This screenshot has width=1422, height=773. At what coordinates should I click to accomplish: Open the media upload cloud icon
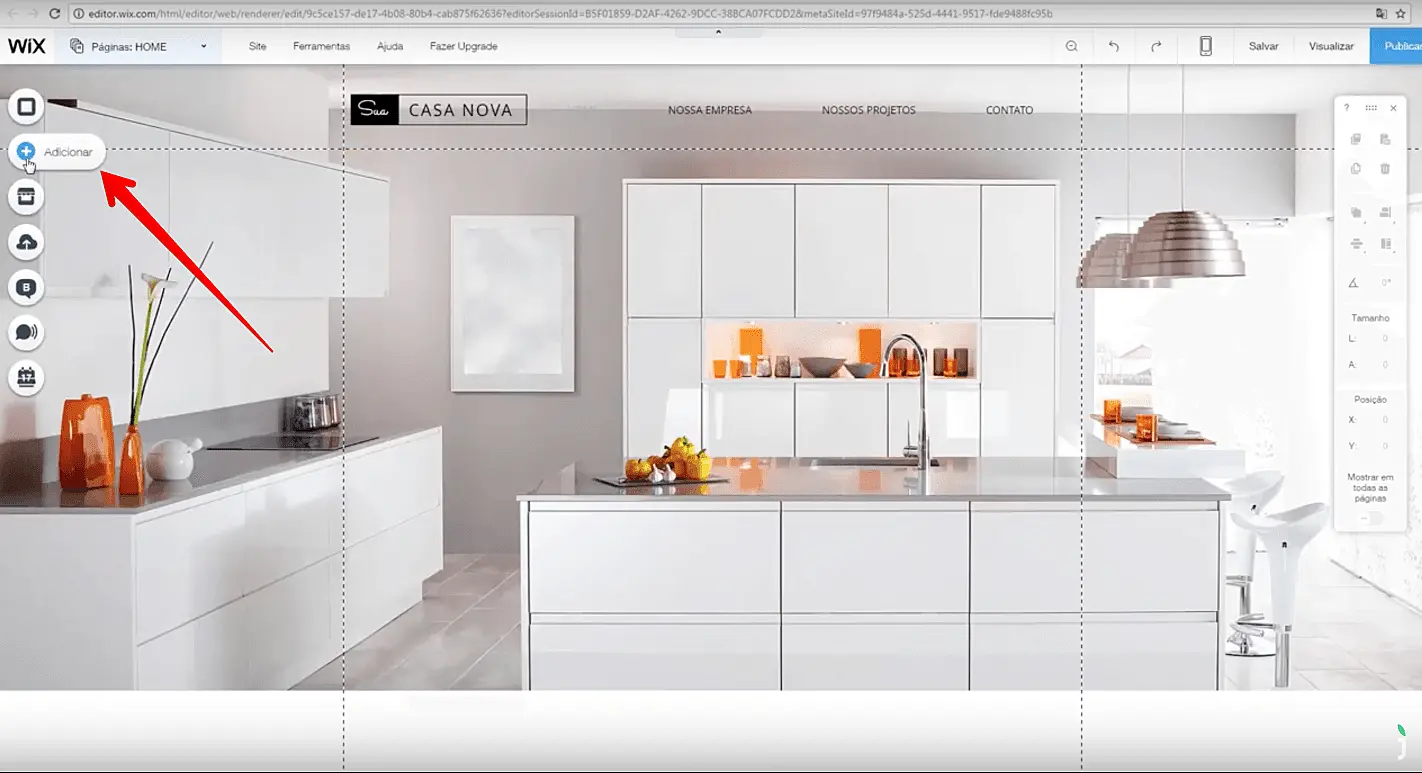(x=26, y=242)
